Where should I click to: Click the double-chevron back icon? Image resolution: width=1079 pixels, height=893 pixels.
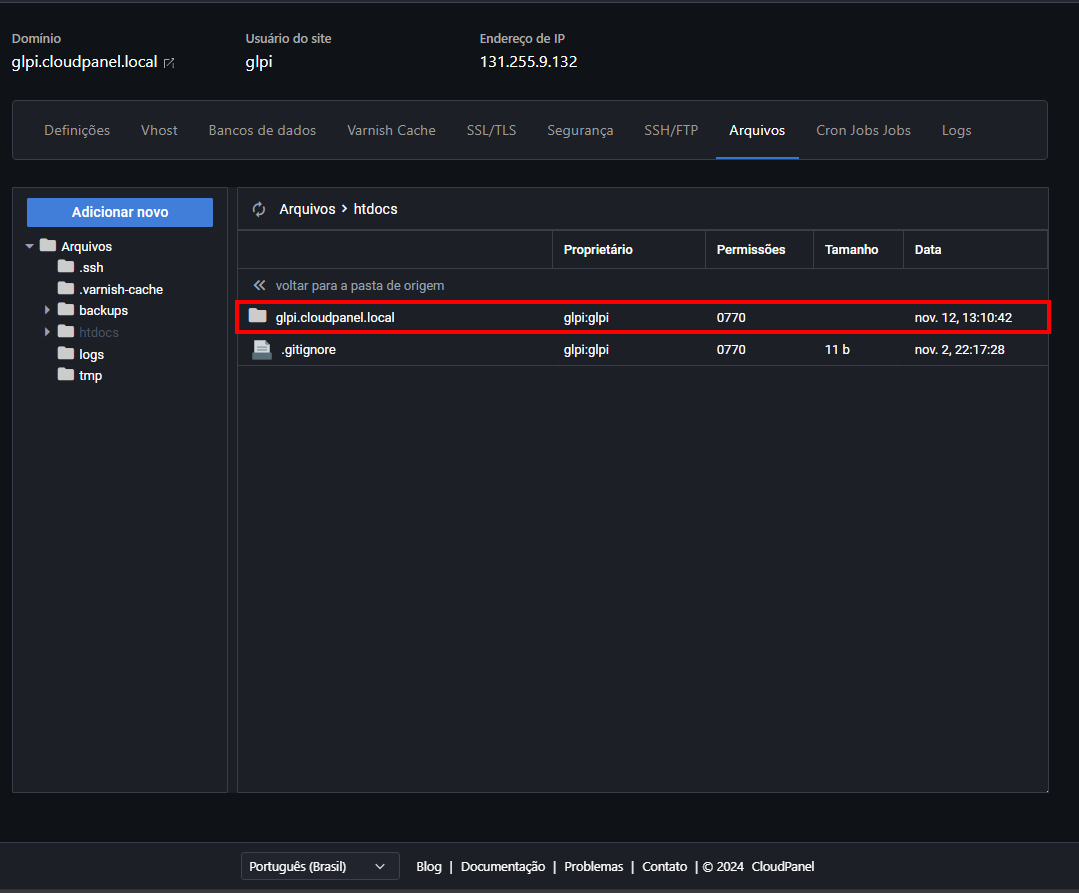tap(260, 285)
